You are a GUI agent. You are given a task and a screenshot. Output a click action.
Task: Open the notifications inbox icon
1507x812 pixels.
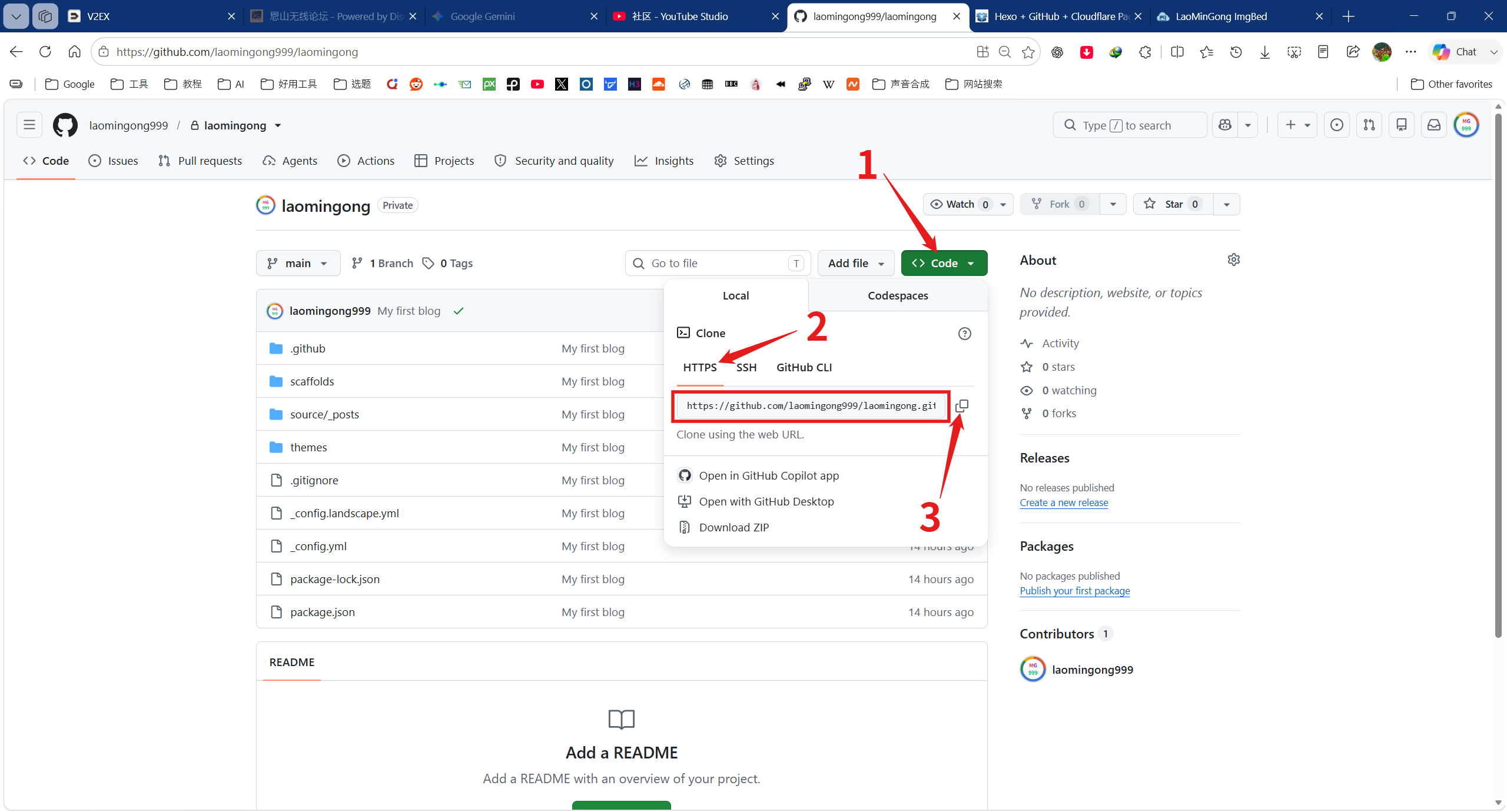coord(1434,125)
